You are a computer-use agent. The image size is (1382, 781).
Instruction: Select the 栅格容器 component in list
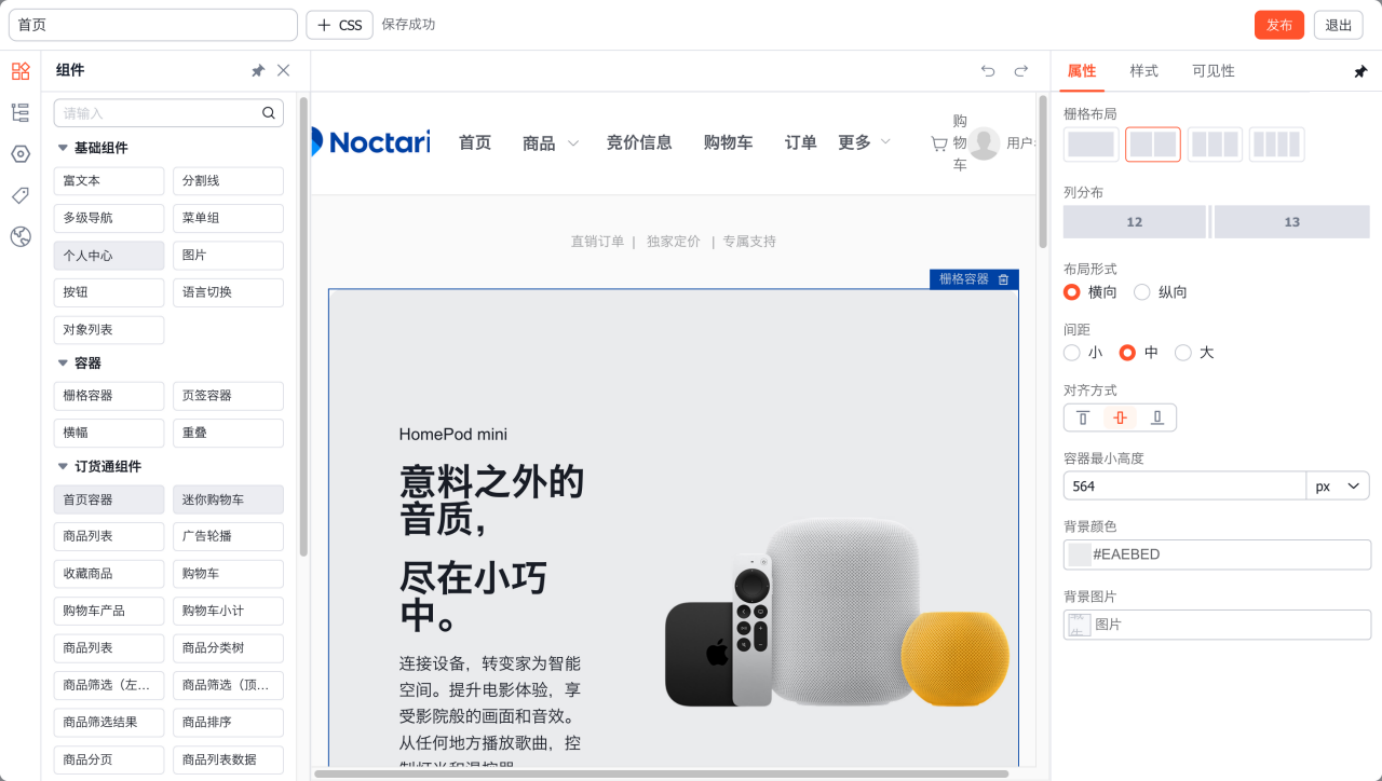click(x=109, y=396)
